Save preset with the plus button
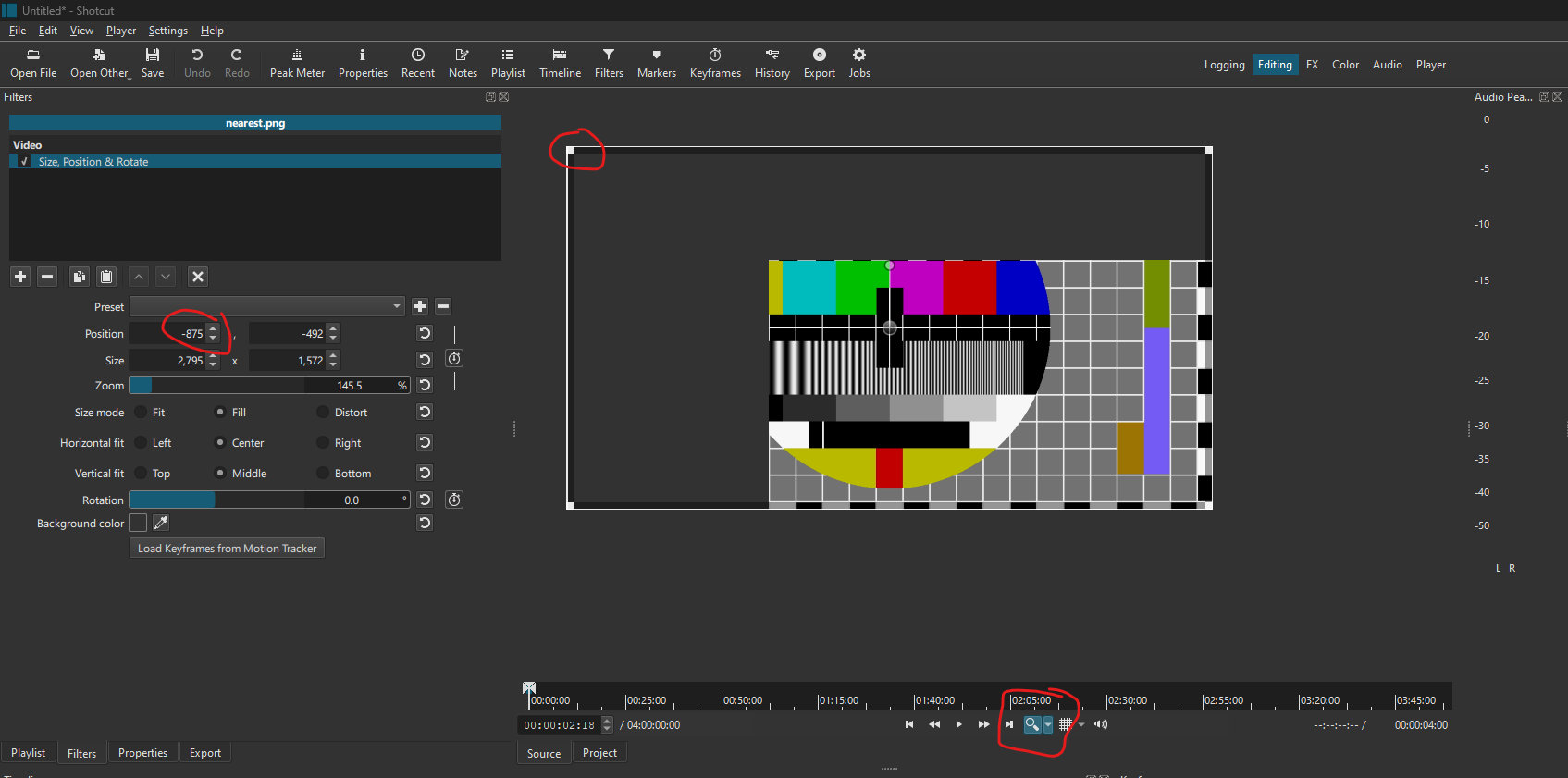 420,306
